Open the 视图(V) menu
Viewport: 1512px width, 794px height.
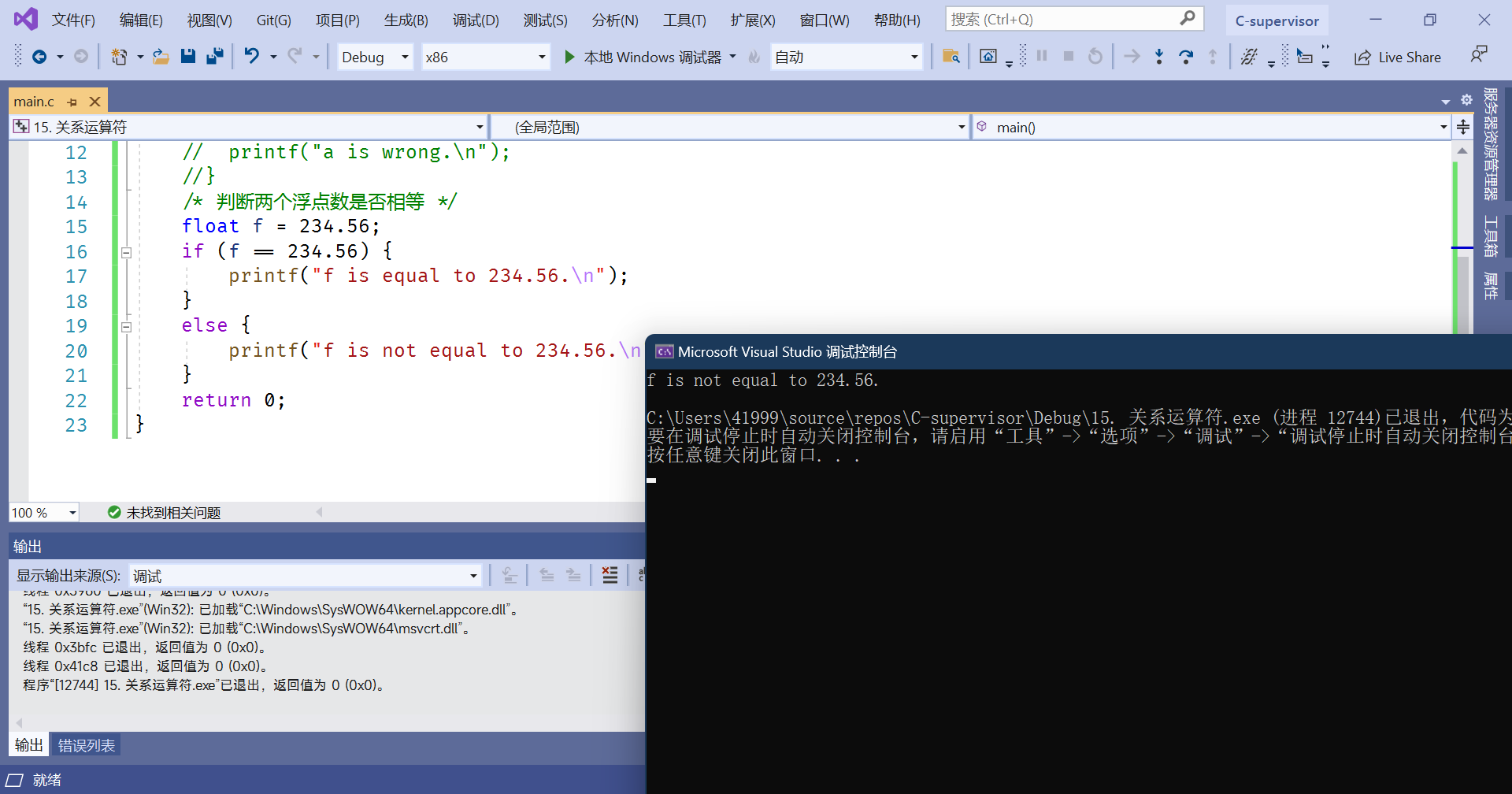click(x=209, y=20)
